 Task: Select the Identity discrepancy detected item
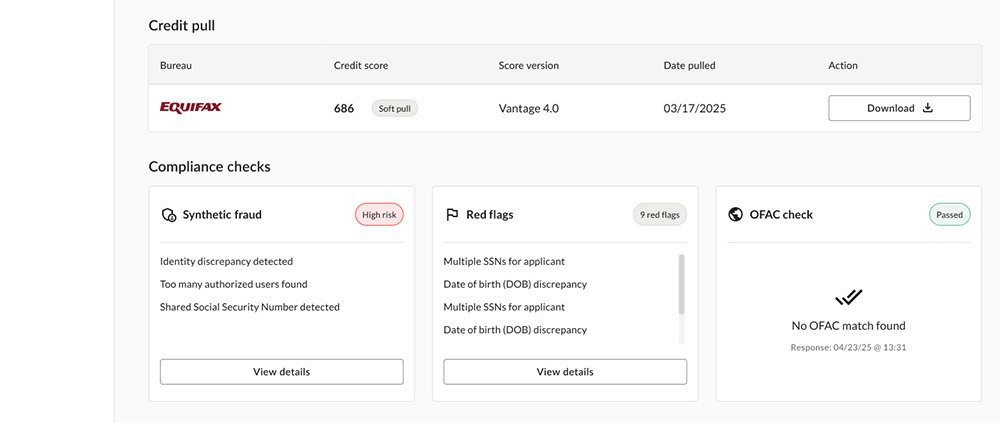click(226, 261)
